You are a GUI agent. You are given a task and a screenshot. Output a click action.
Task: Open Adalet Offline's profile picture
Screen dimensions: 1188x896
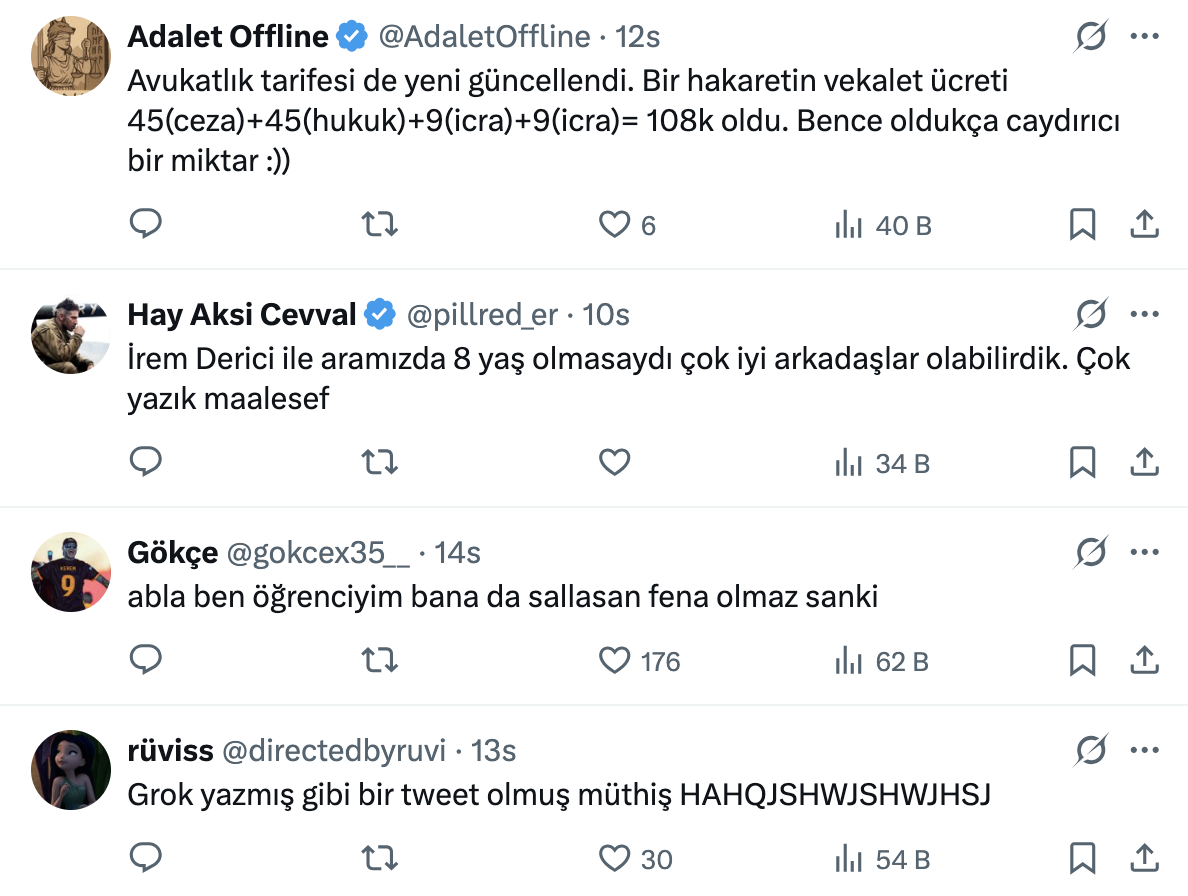[x=70, y=56]
